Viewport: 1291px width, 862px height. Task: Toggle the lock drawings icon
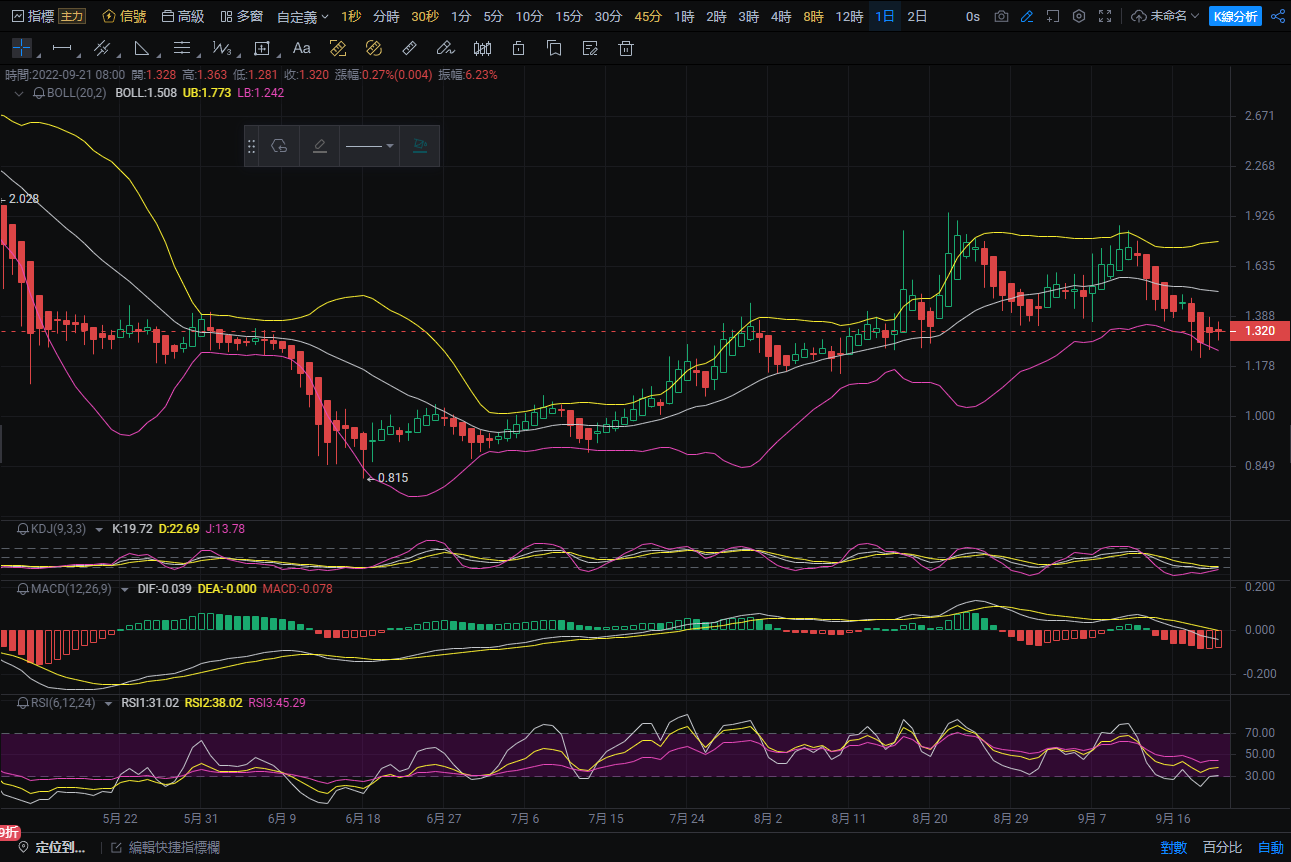click(x=518, y=48)
